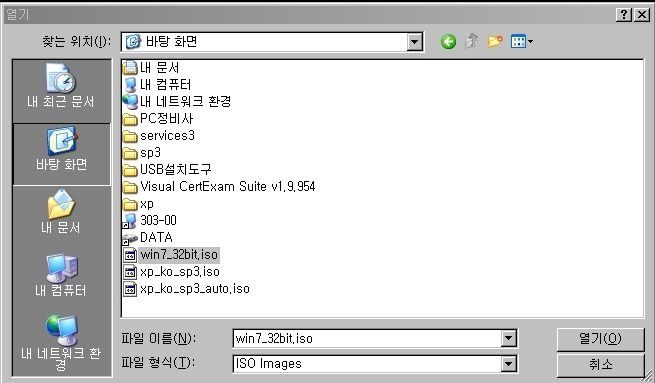Select the sp3 folder icon
The image size is (655, 383).
(130, 153)
